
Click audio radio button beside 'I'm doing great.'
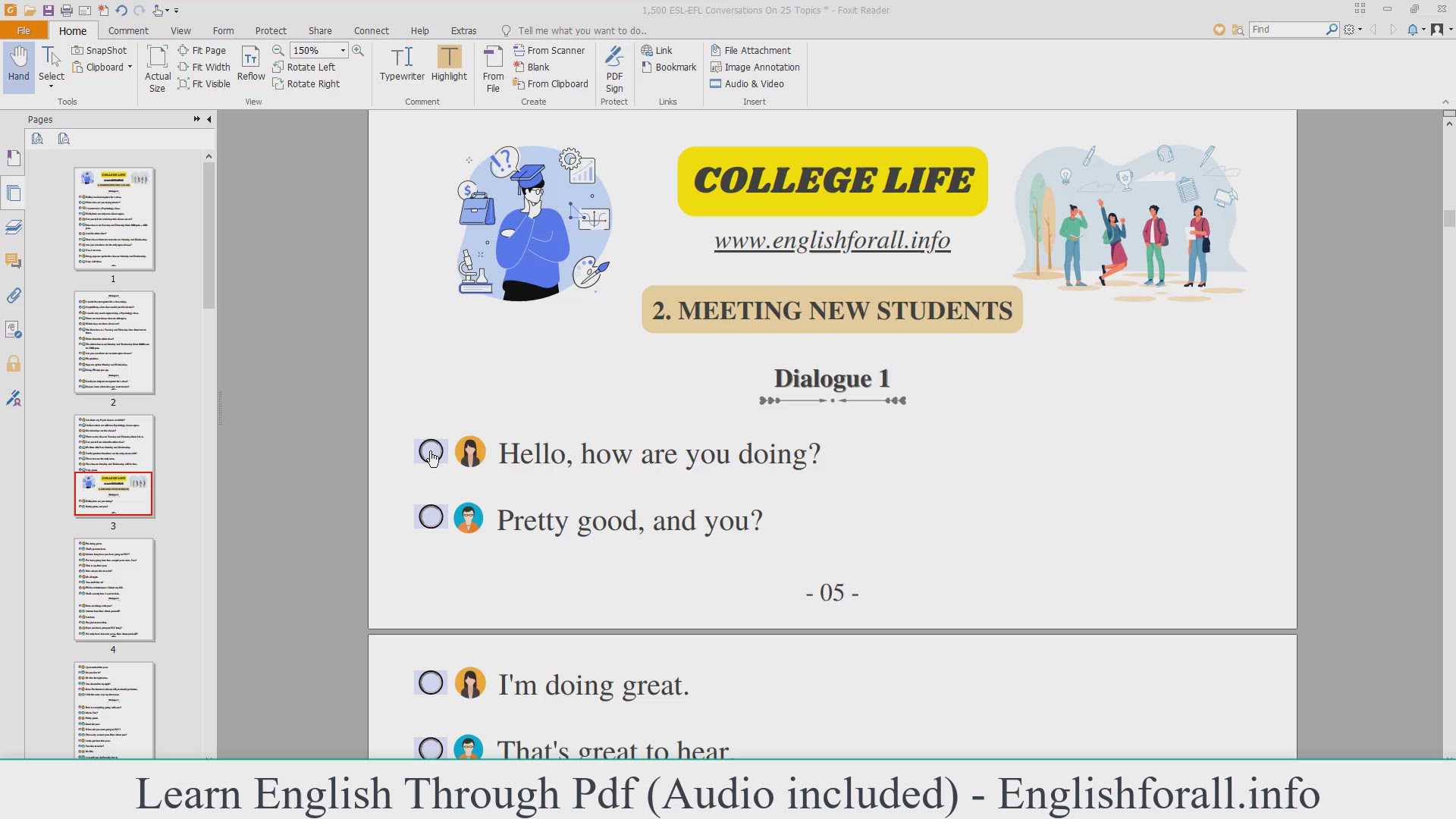pos(431,682)
